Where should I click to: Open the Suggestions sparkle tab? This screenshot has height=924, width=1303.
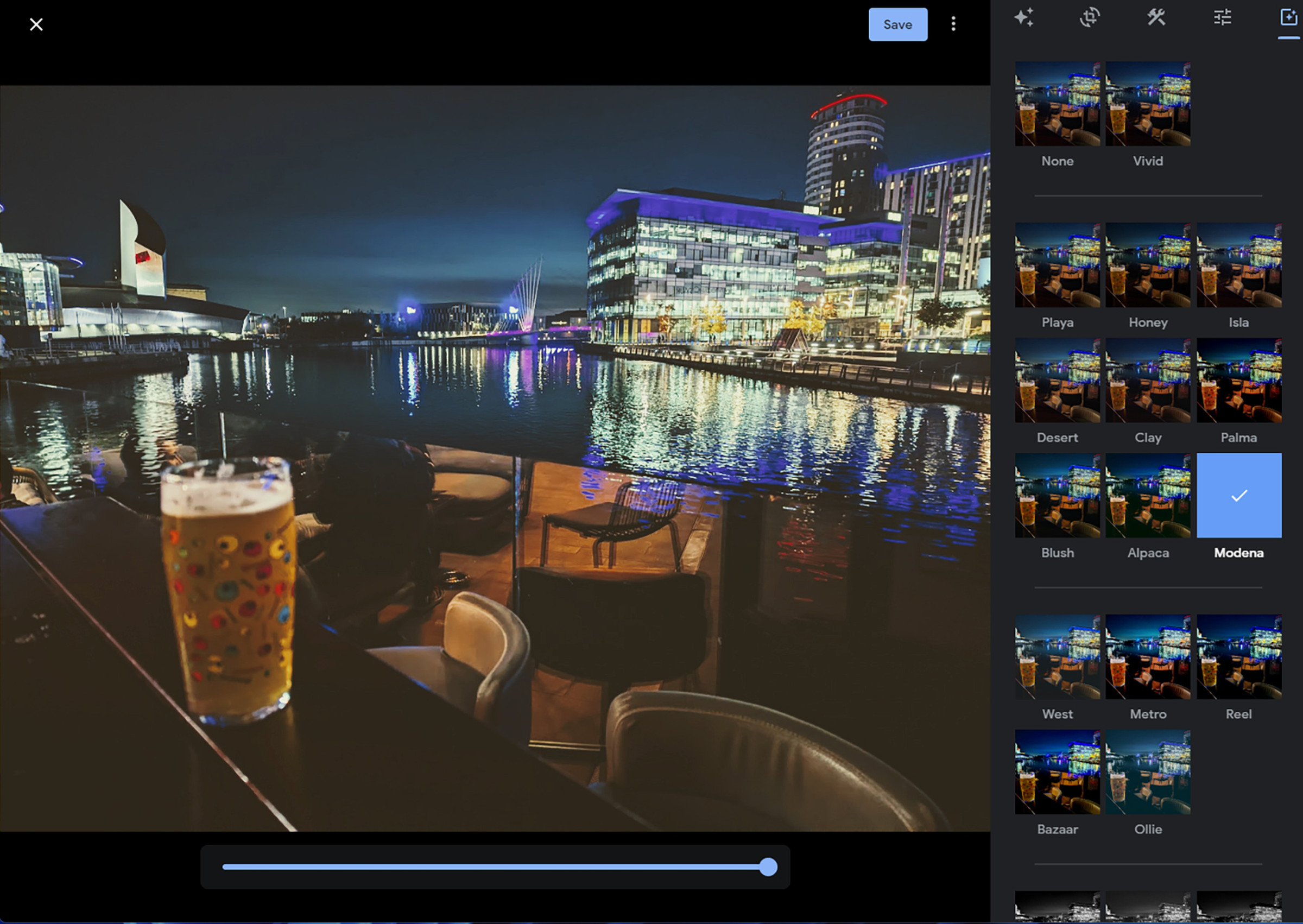(x=1023, y=17)
